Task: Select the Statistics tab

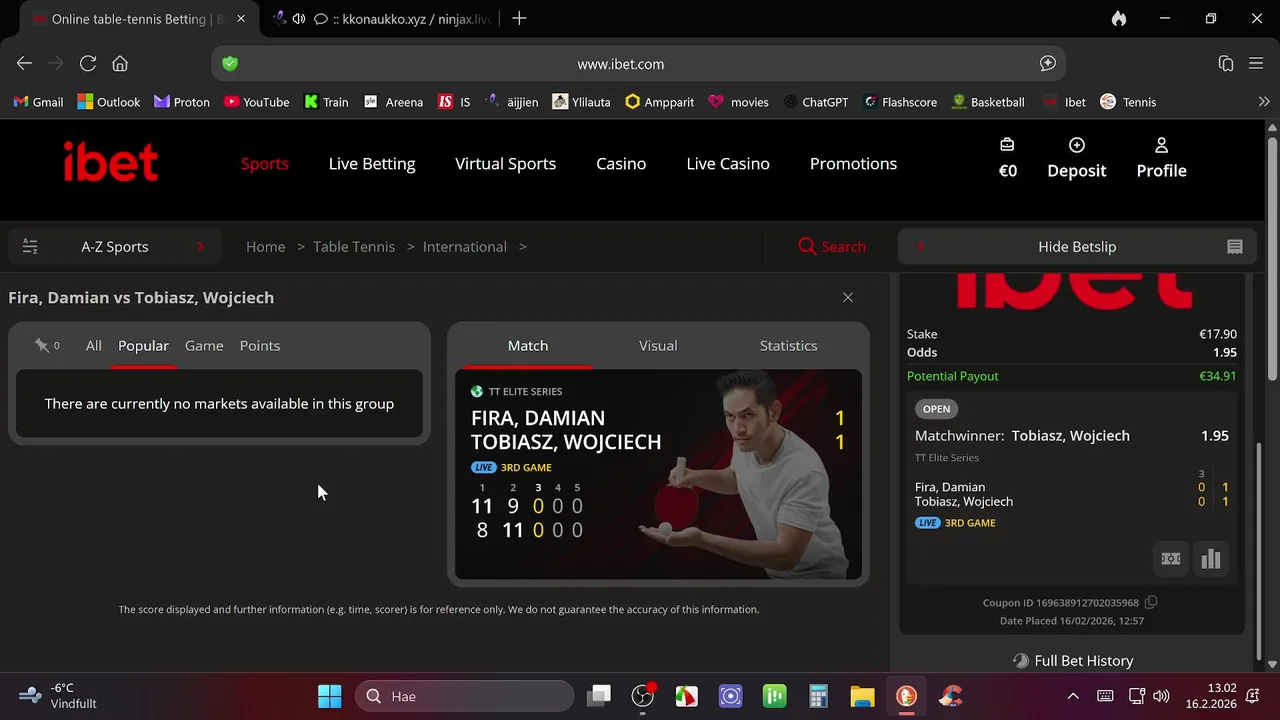Action: pyautogui.click(x=788, y=346)
